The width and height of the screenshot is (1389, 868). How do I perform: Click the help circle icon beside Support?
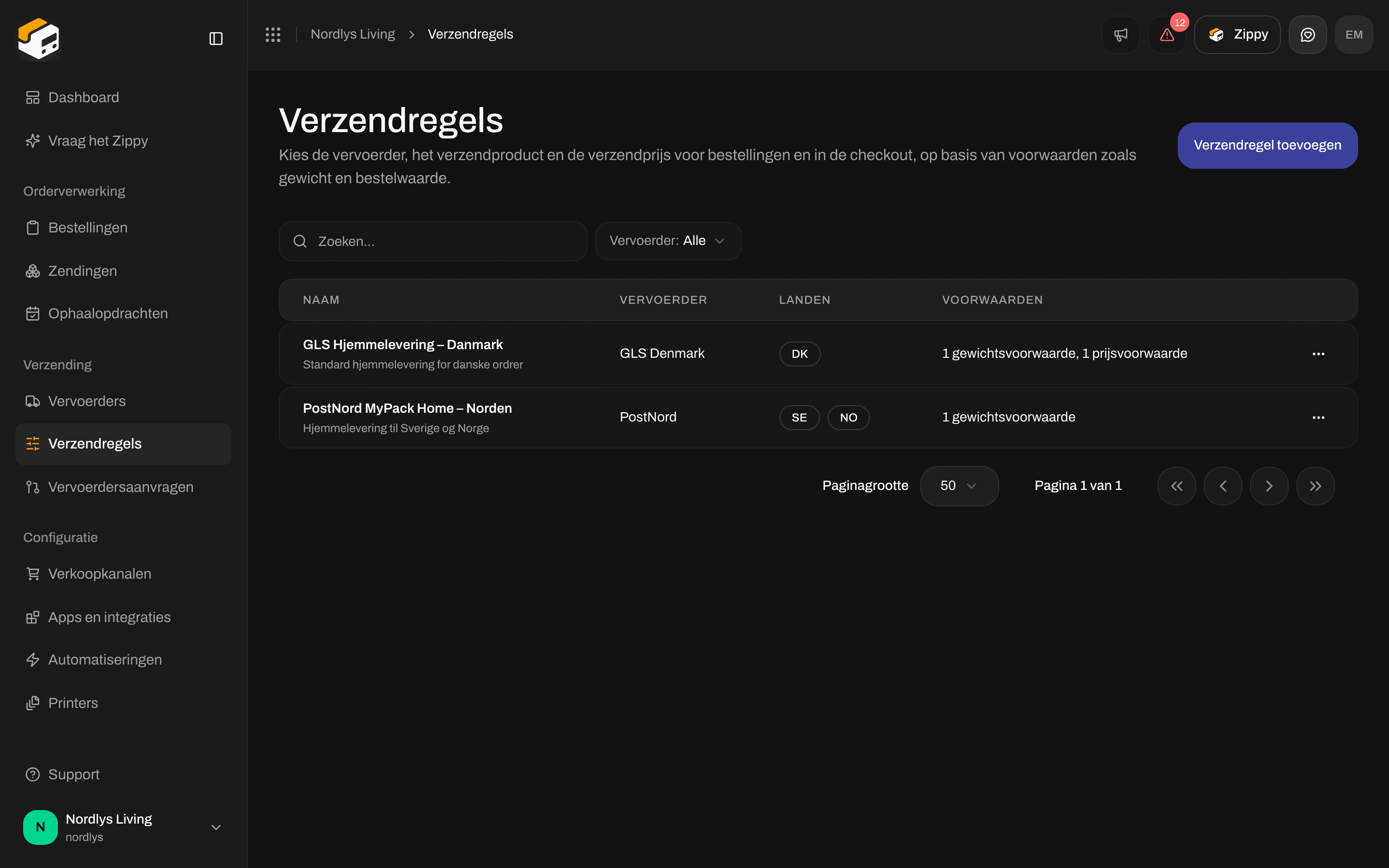[33, 774]
